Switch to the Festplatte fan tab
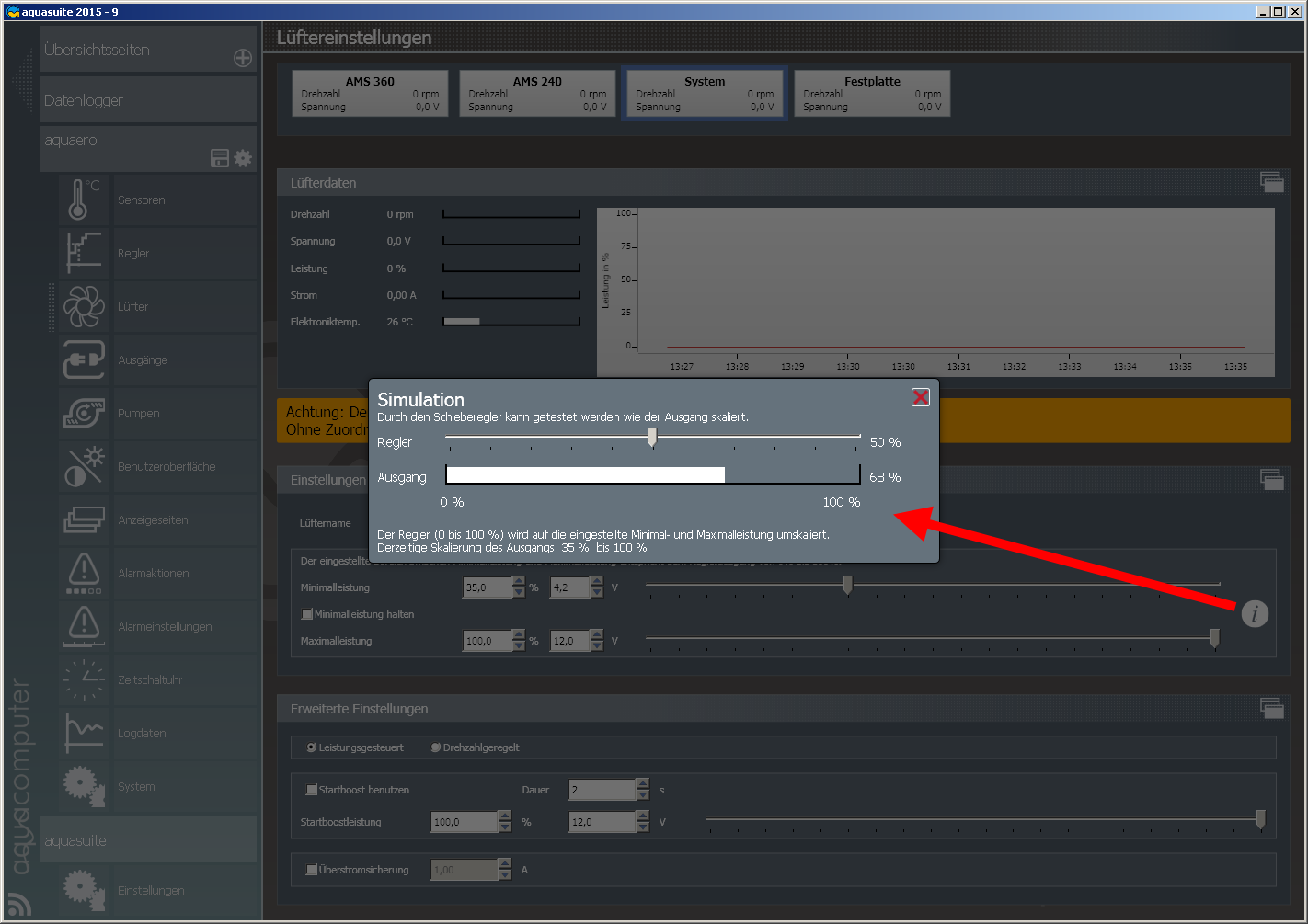The width and height of the screenshot is (1308, 924). click(872, 94)
